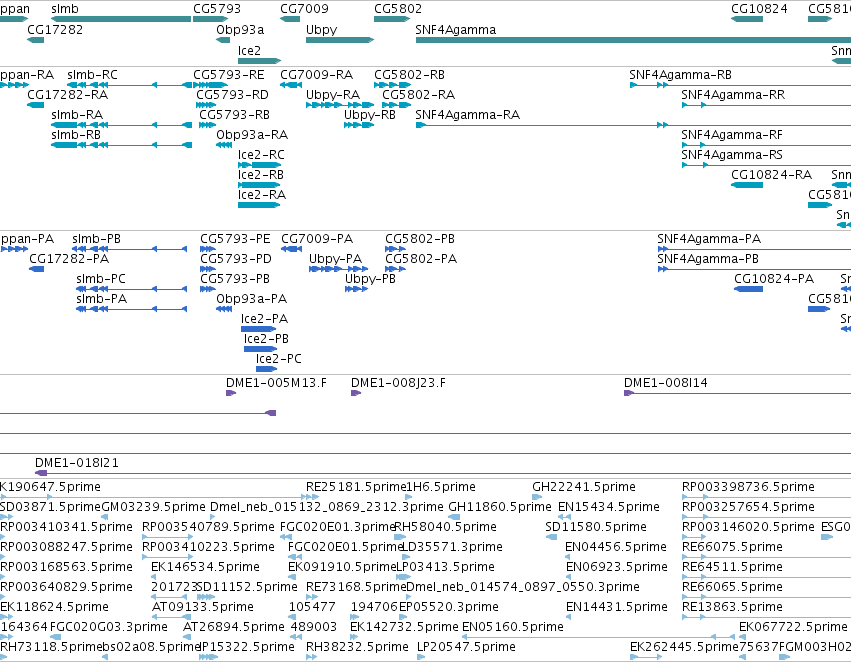Click transcript label slmb-RA
851x662 pixels.
tap(77, 115)
